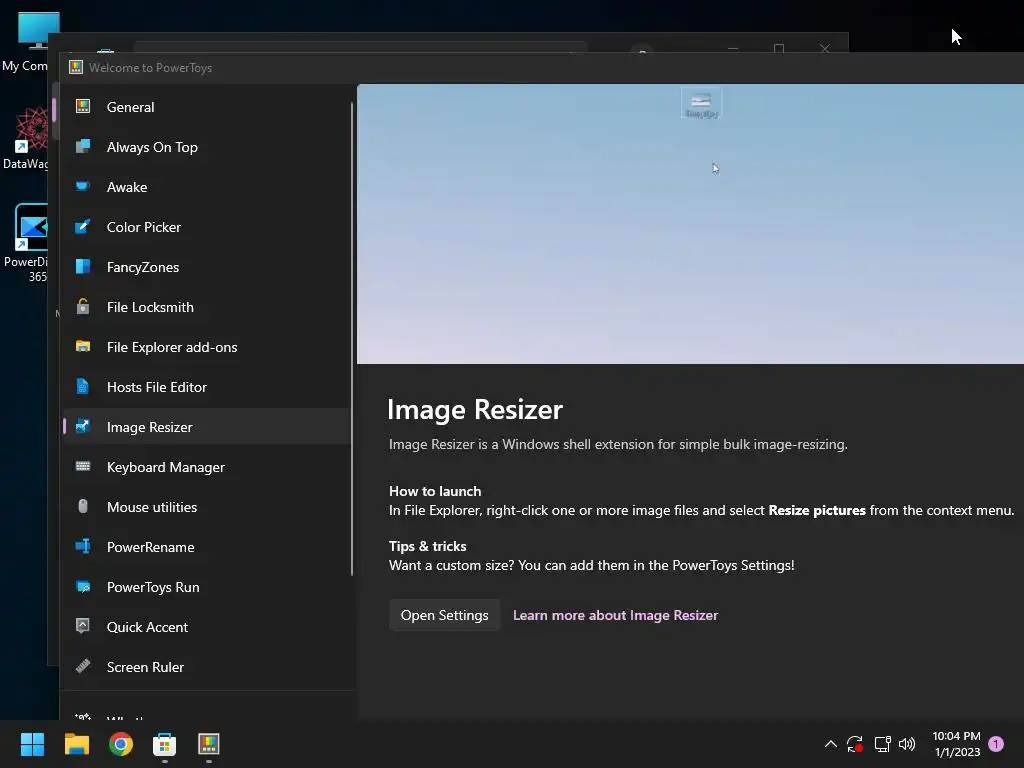
Task: Open the General page
Action: click(x=206, y=107)
